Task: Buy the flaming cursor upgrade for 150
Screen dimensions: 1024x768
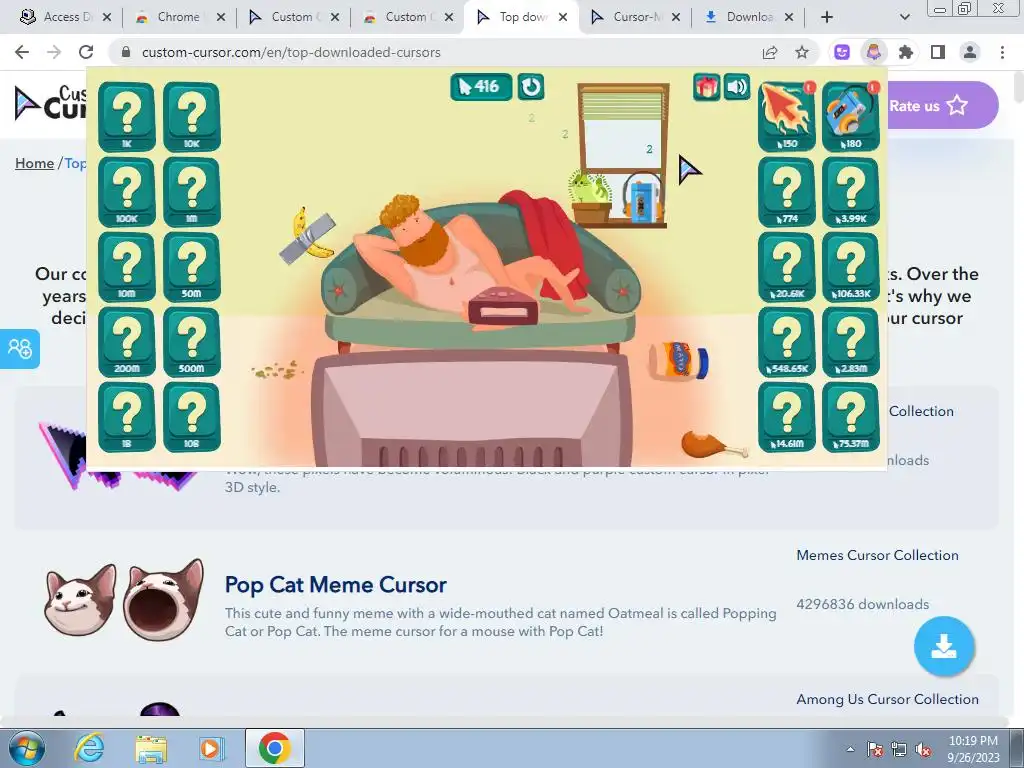Action: pos(786,117)
